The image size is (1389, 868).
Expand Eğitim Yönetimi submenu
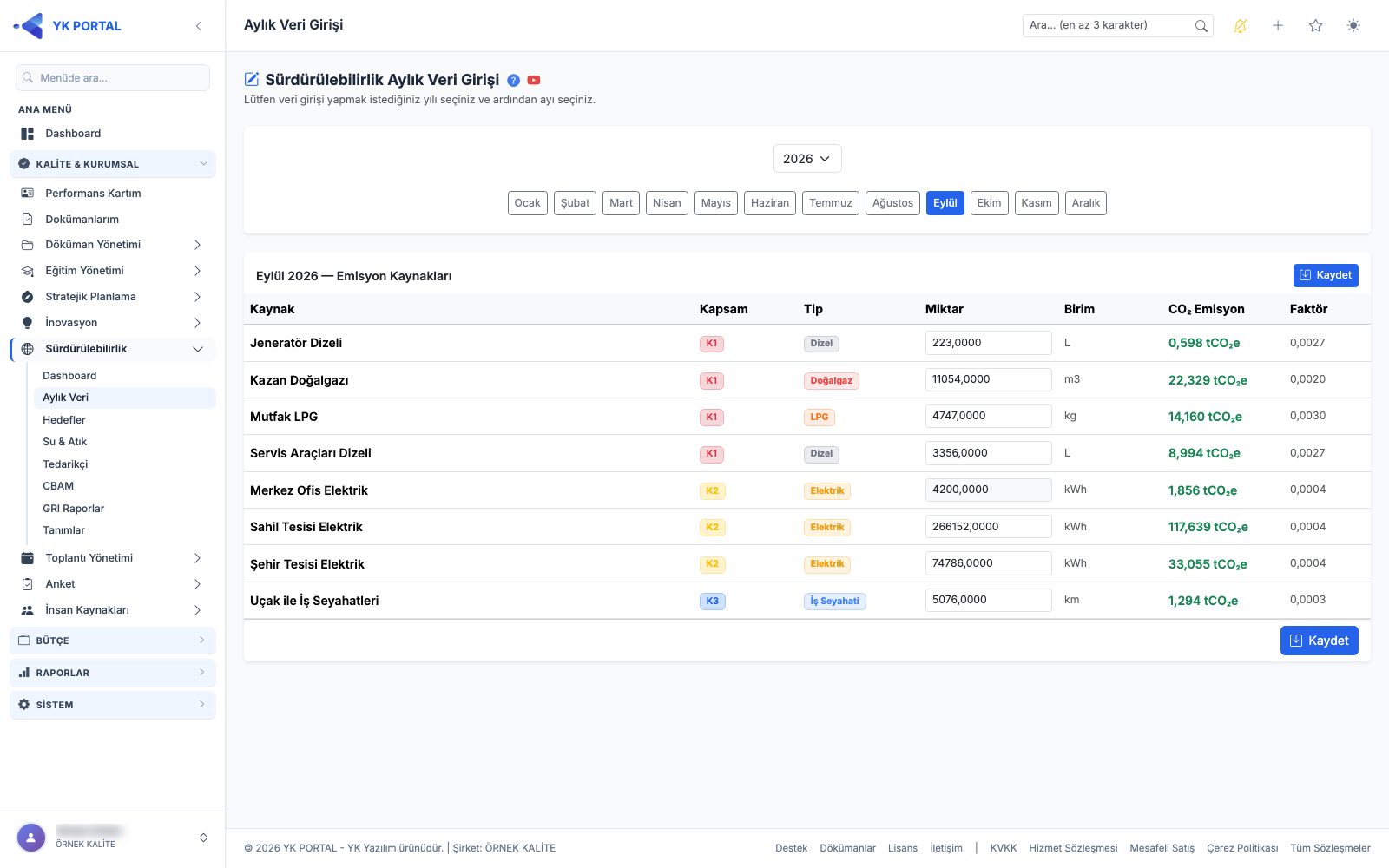click(x=113, y=271)
